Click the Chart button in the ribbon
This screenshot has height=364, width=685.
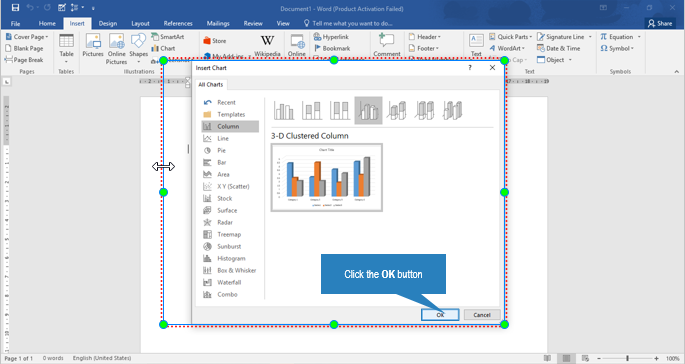(163, 49)
